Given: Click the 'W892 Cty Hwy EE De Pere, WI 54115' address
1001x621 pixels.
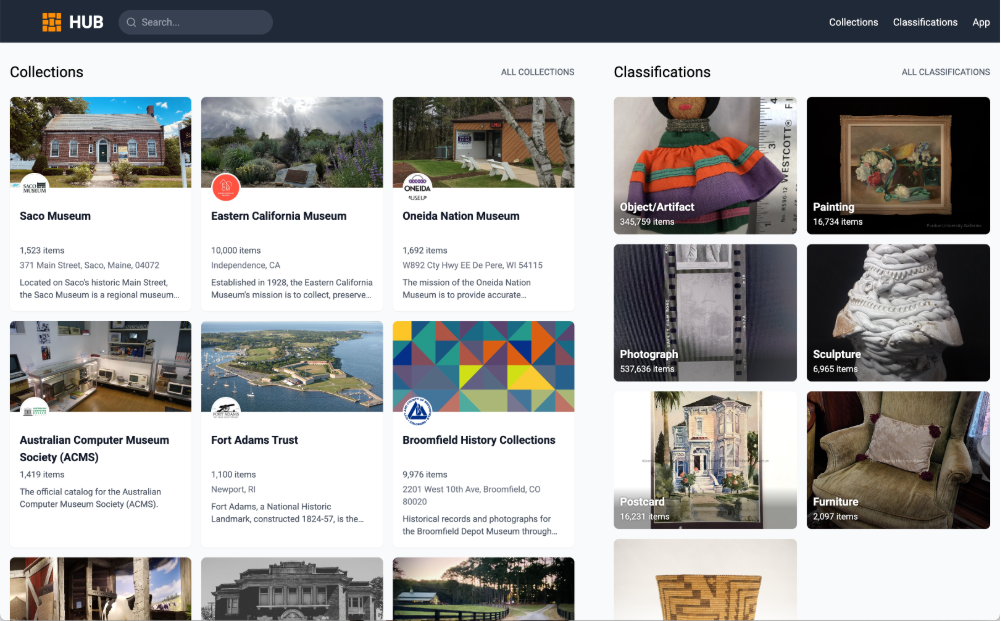Looking at the screenshot, I should coord(472,265).
